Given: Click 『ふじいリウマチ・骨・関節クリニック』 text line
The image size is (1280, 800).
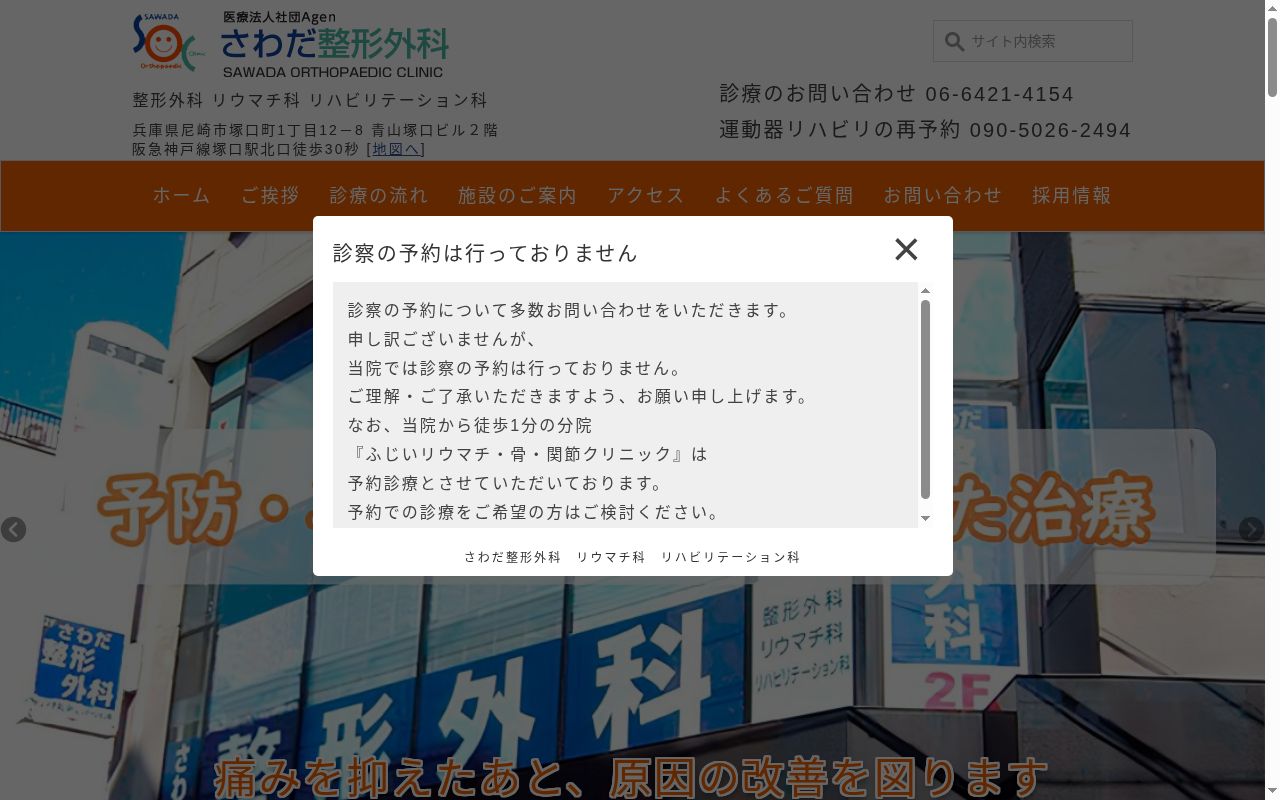Looking at the screenshot, I should pyautogui.click(x=528, y=454).
